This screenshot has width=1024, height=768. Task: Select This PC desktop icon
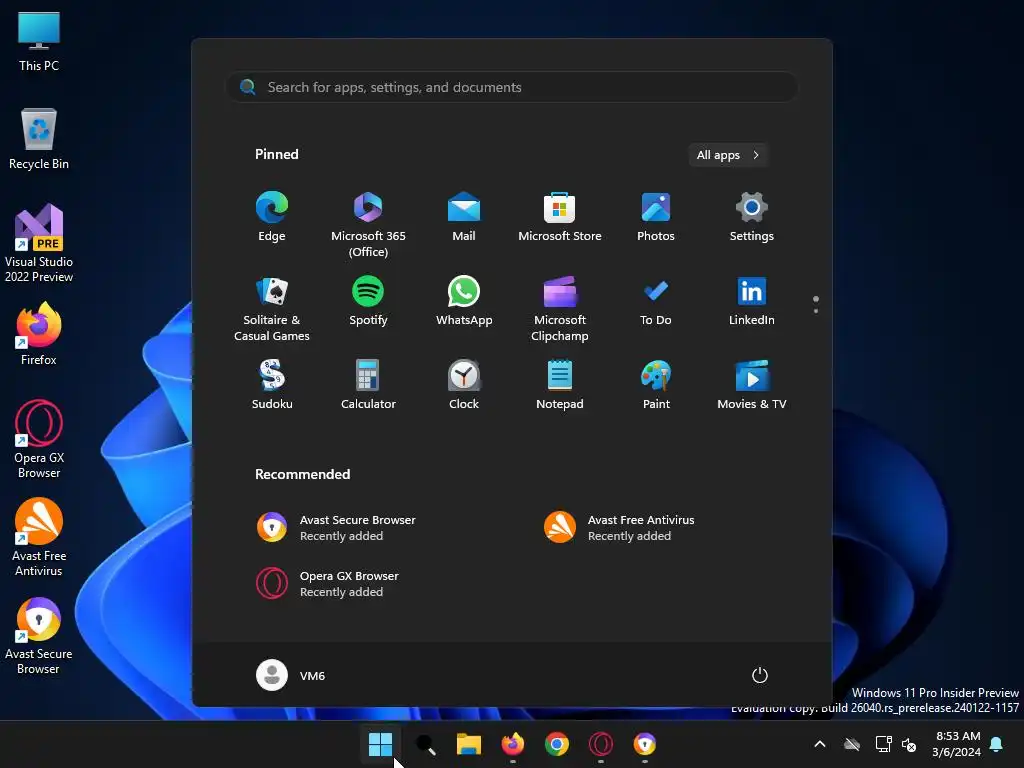(x=39, y=42)
